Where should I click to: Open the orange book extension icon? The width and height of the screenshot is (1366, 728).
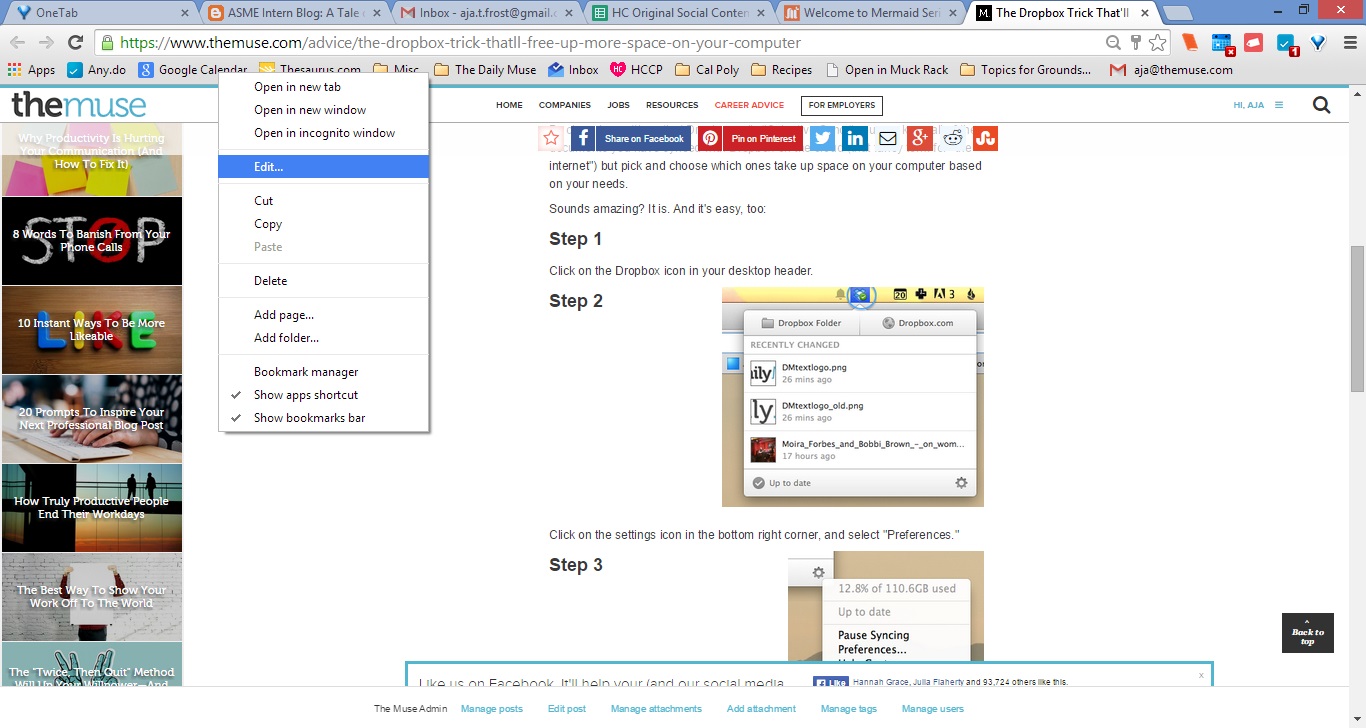coord(1190,43)
